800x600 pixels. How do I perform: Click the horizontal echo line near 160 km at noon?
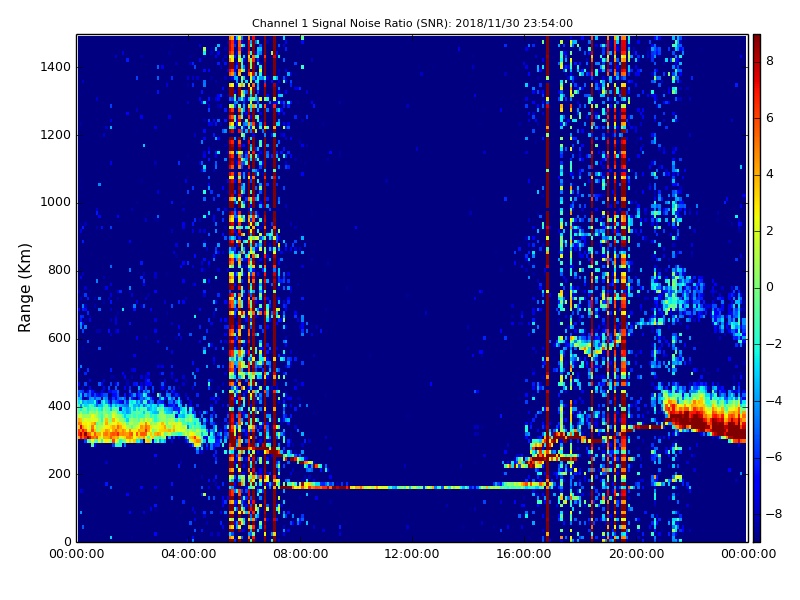tap(412, 488)
